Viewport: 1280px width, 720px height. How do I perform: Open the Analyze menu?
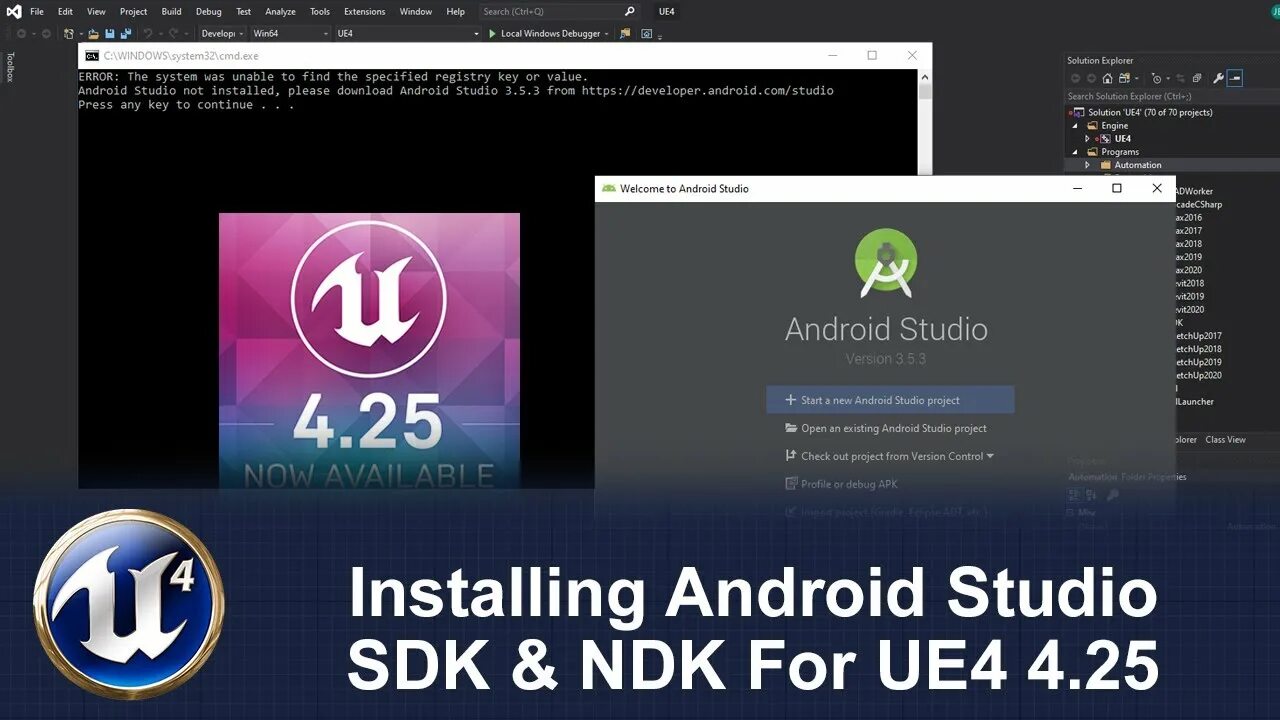[x=280, y=11]
